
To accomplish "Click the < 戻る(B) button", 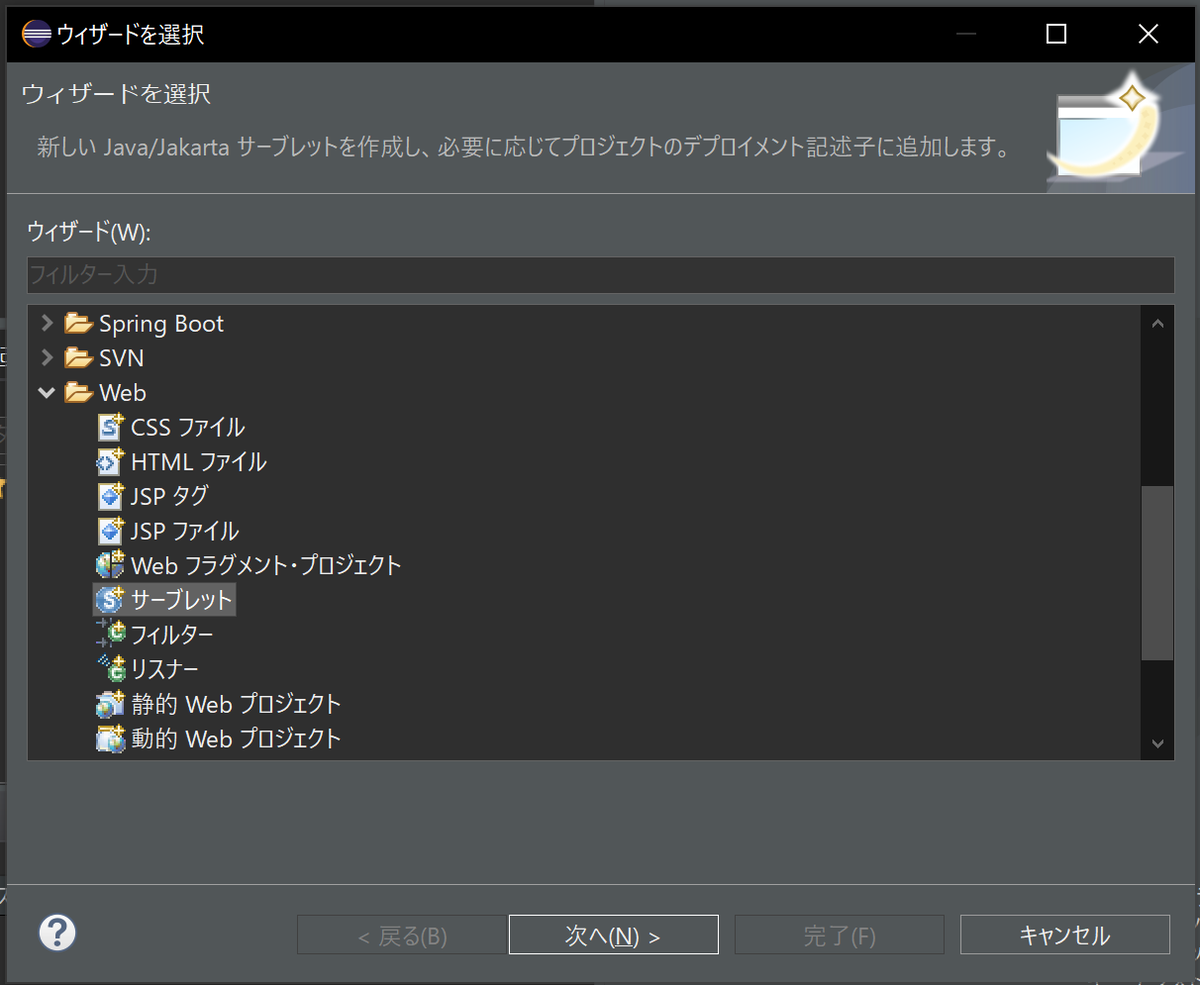I will (x=402, y=935).
